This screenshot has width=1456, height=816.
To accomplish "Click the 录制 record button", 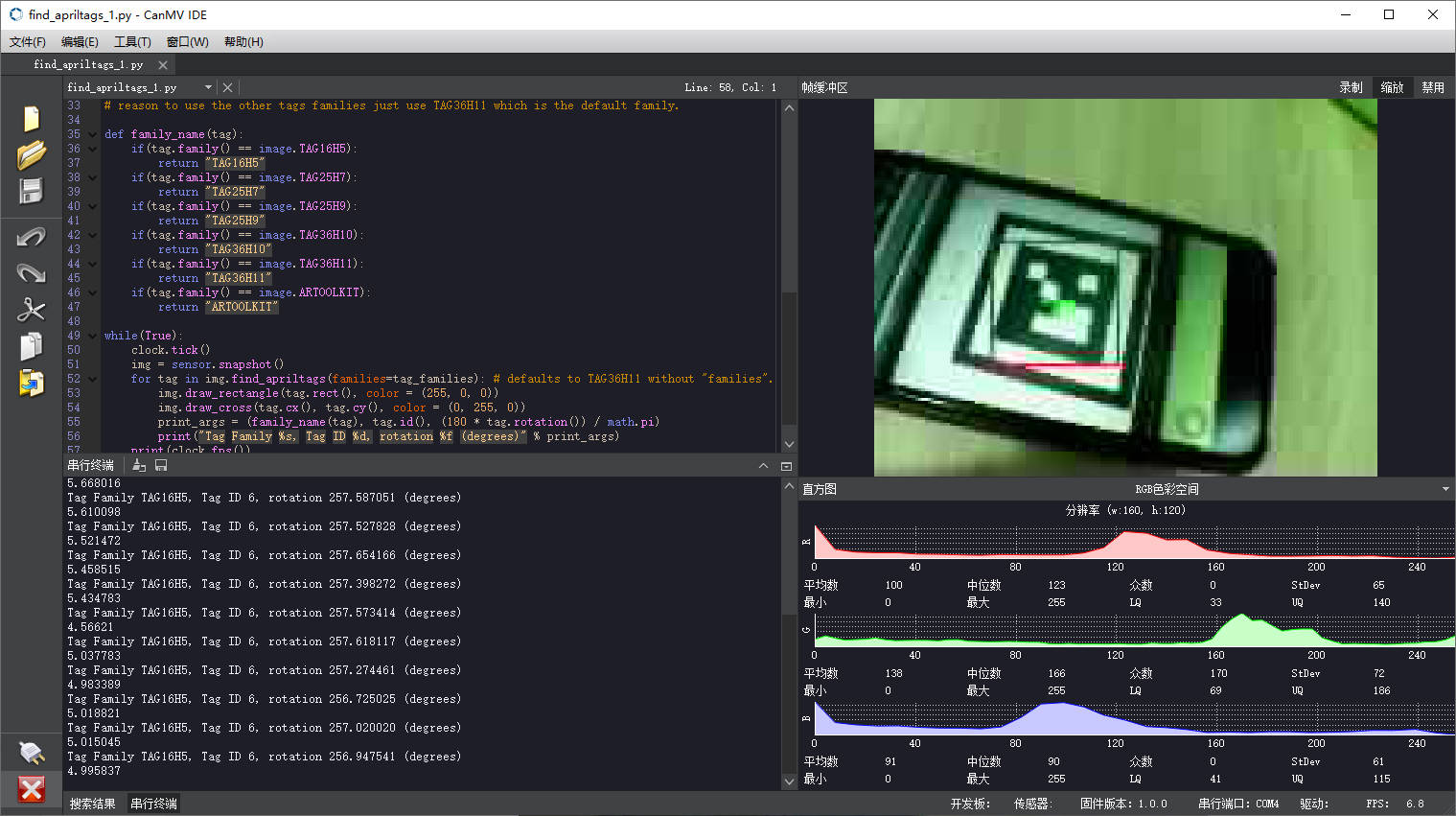I will 1351,87.
